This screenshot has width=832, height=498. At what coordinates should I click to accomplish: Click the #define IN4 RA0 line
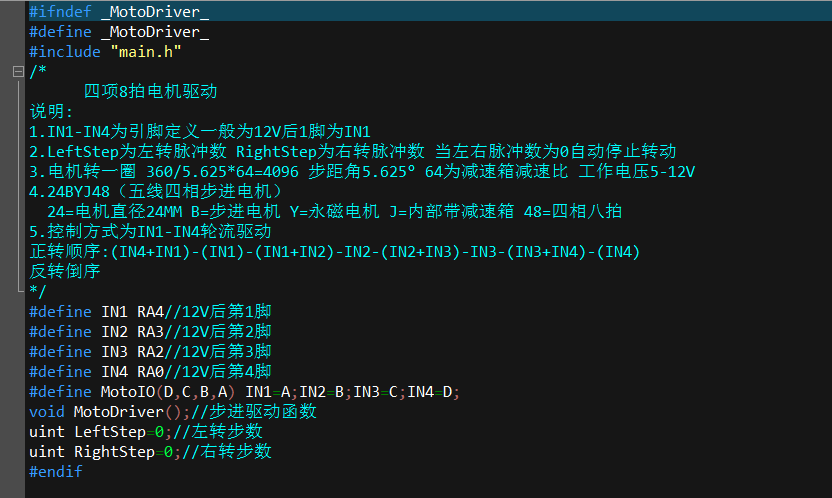point(150,371)
